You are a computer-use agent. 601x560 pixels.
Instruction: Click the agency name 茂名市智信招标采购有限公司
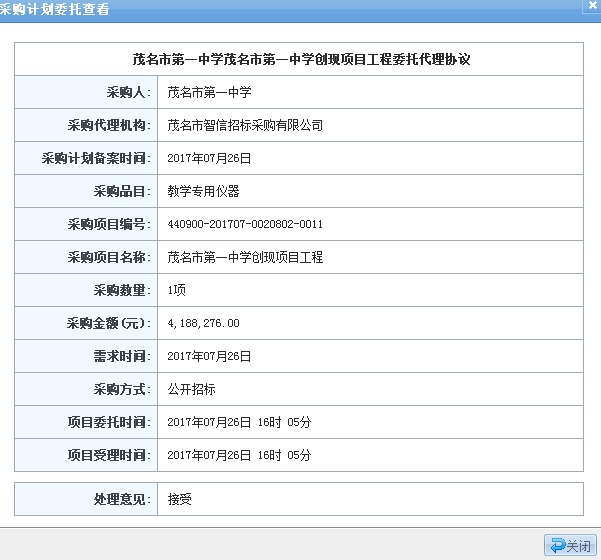[245, 125]
